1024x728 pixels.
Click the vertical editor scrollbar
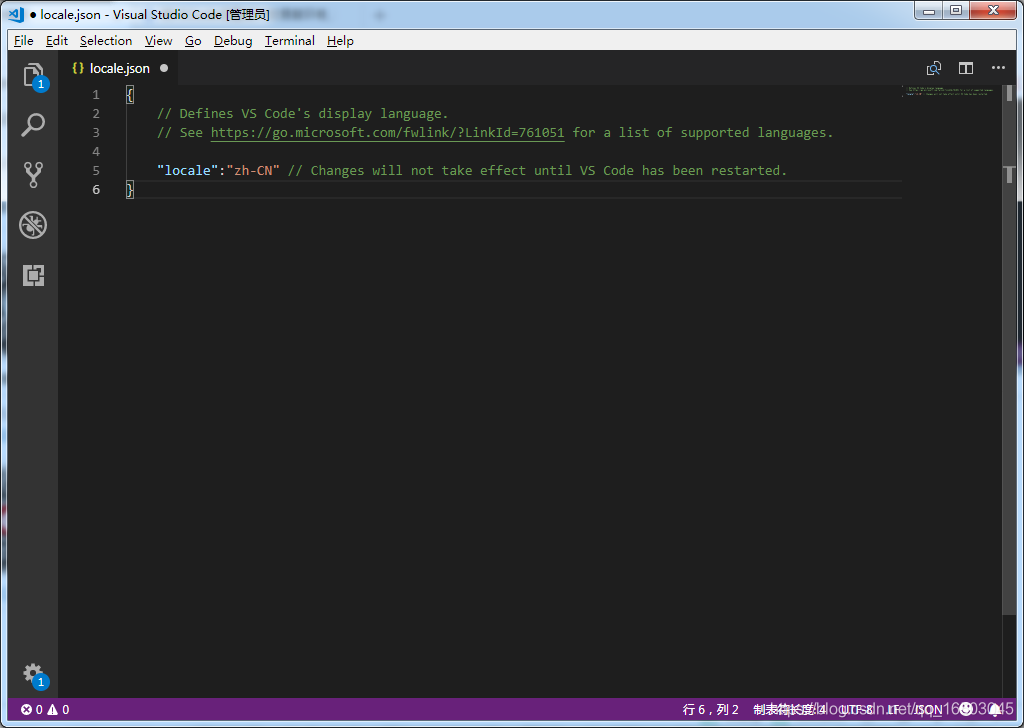click(1009, 349)
